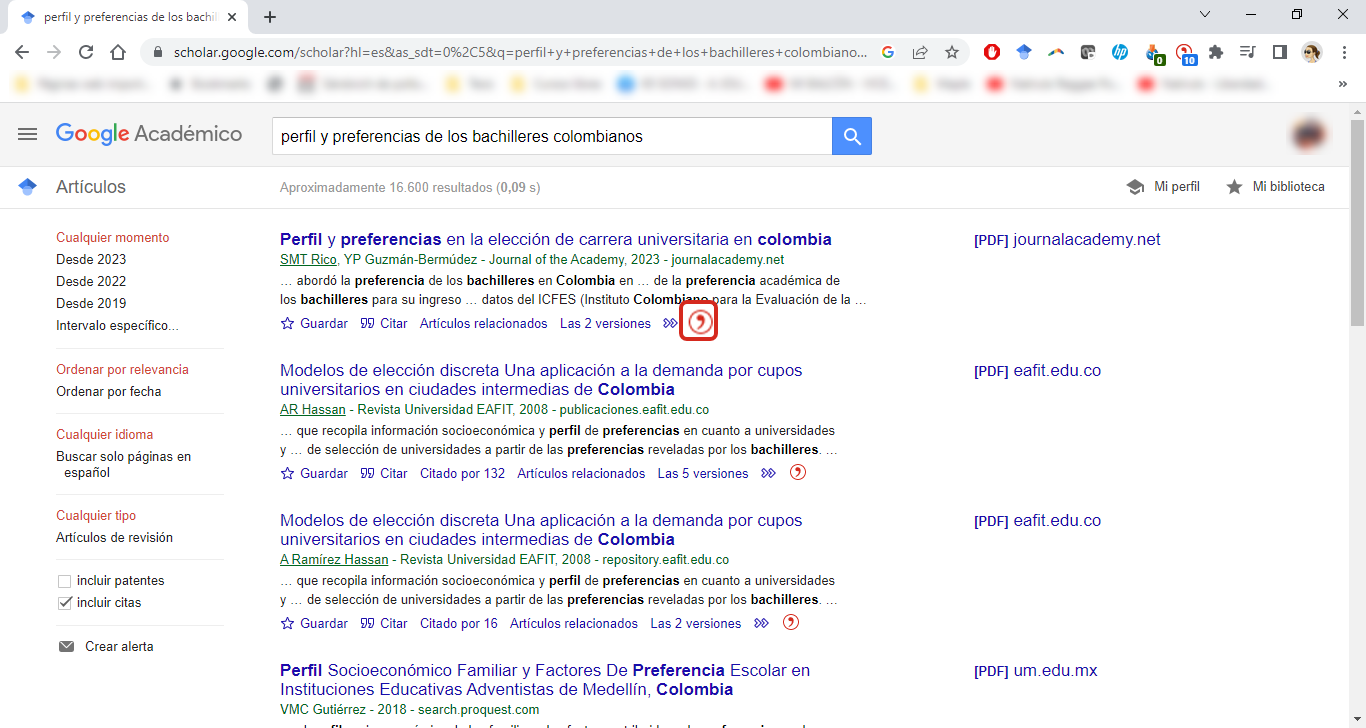Click Citar on the second result
This screenshot has height=728, width=1366.
click(x=384, y=473)
